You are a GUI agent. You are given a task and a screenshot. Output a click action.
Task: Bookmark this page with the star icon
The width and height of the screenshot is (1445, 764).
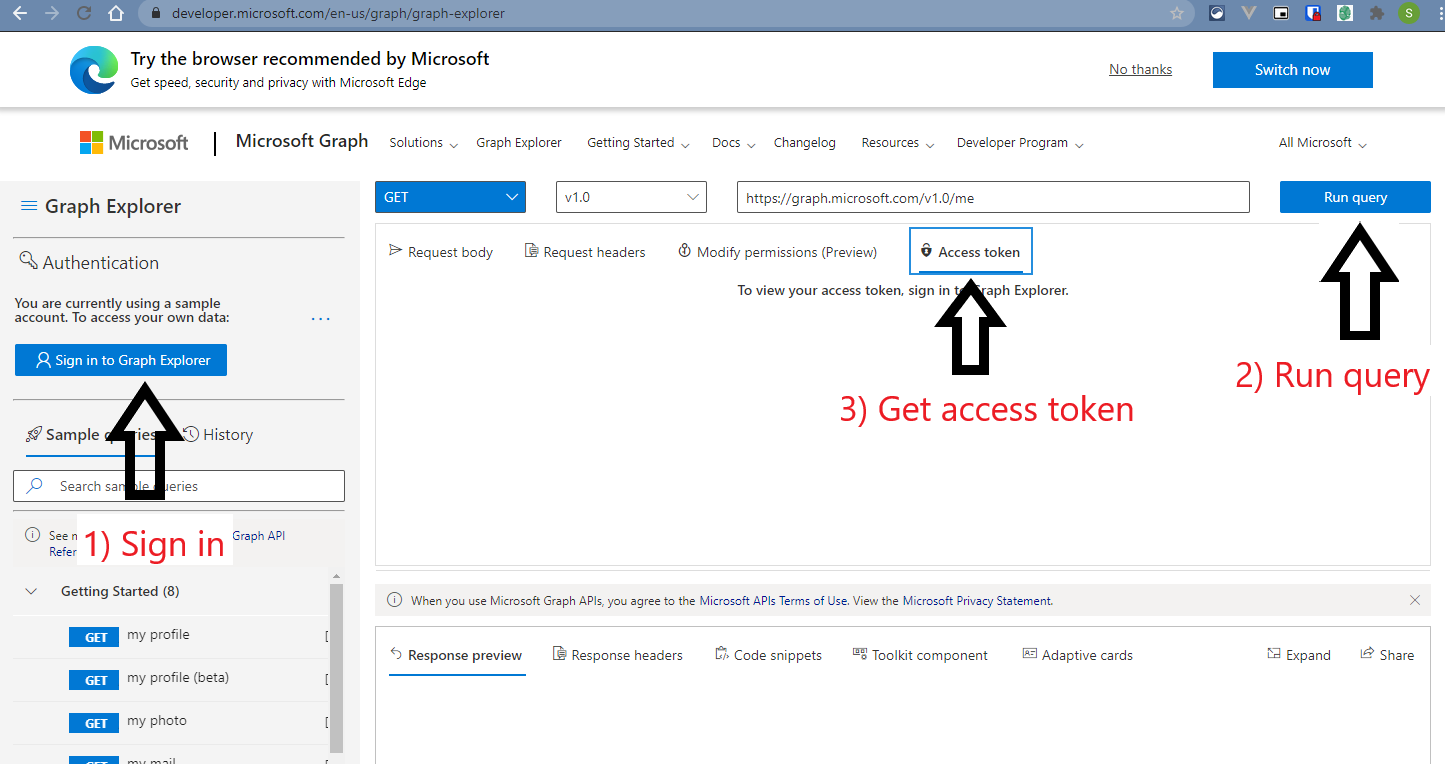[1177, 14]
